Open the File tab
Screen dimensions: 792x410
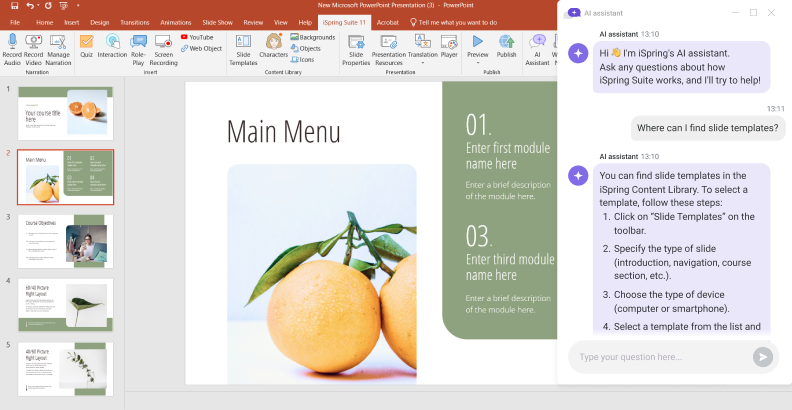pos(15,22)
